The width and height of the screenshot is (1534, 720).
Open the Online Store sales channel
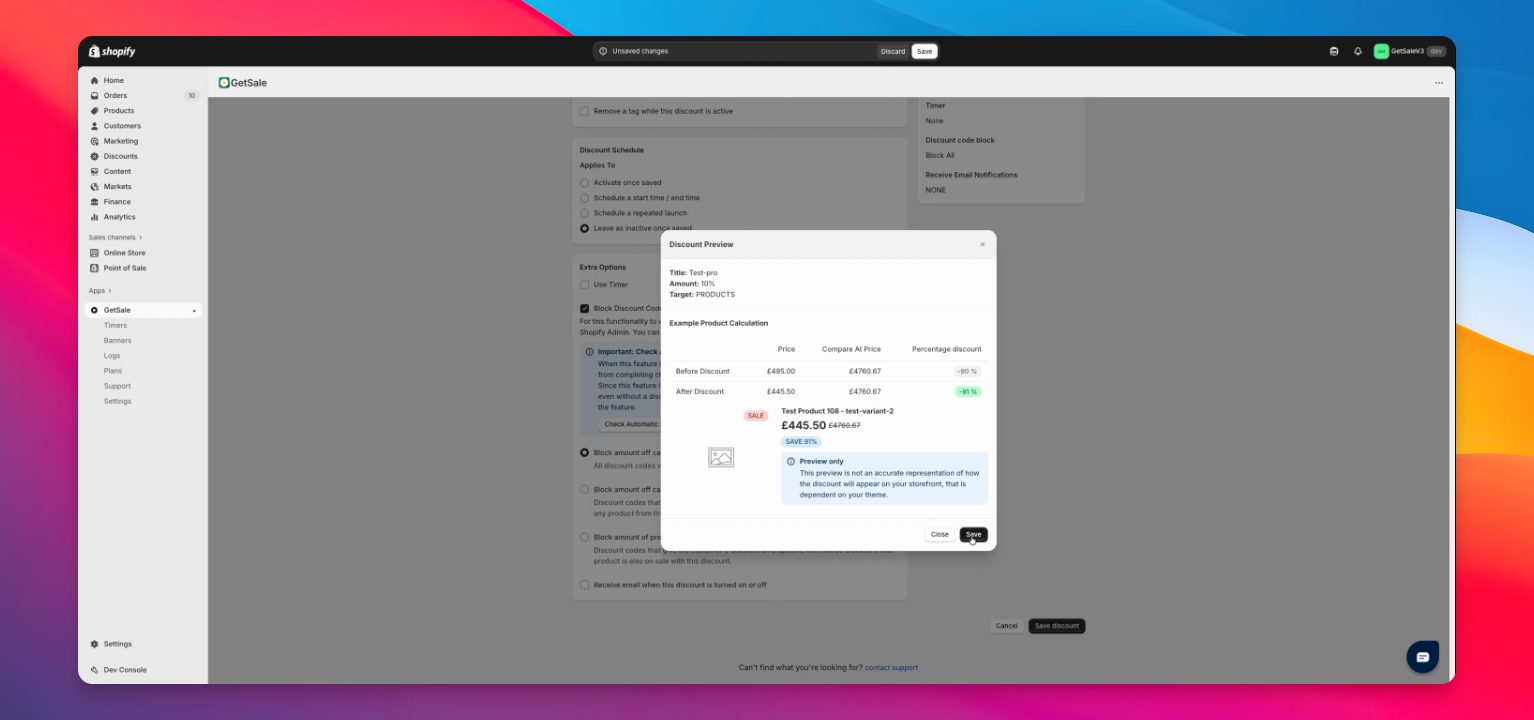[124, 253]
